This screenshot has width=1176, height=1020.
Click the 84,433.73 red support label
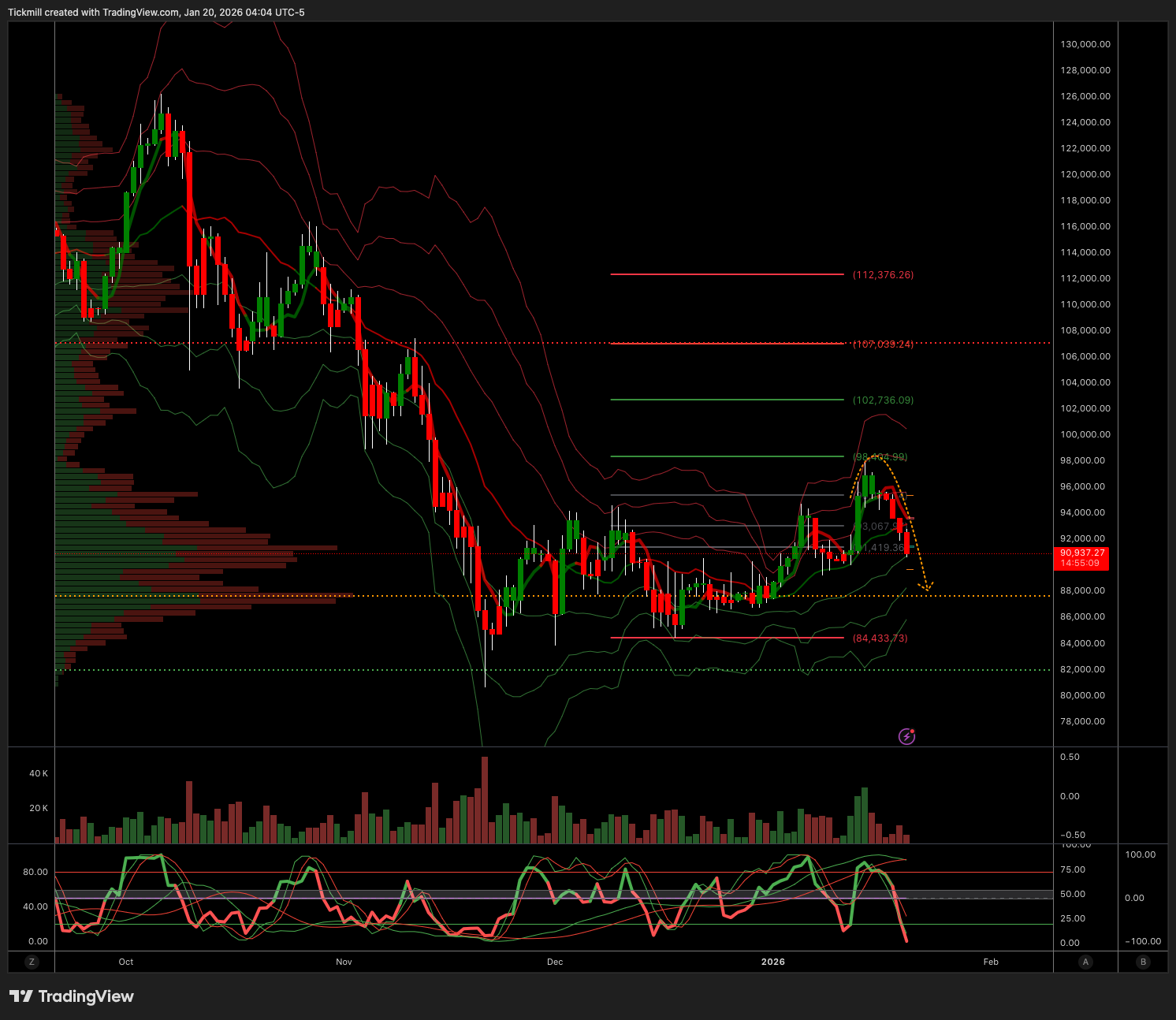pos(880,638)
